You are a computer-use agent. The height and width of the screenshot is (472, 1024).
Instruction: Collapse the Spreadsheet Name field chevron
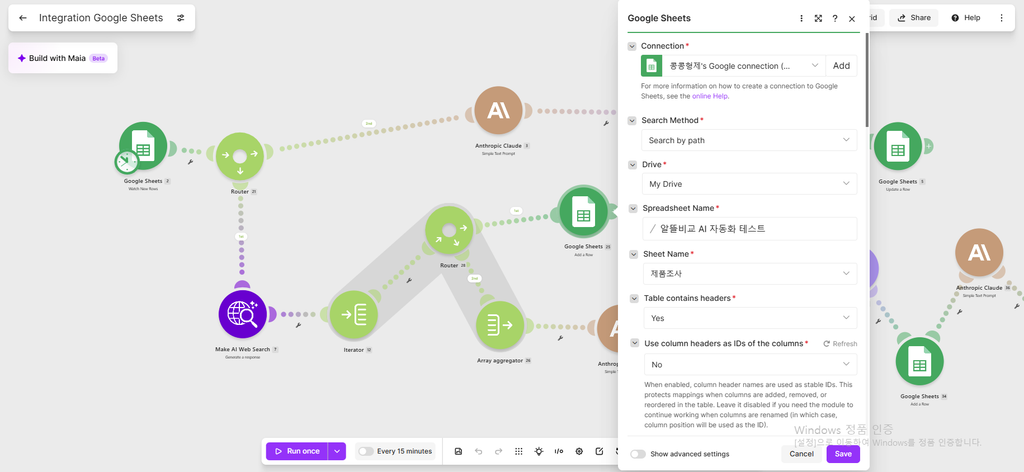pos(633,208)
